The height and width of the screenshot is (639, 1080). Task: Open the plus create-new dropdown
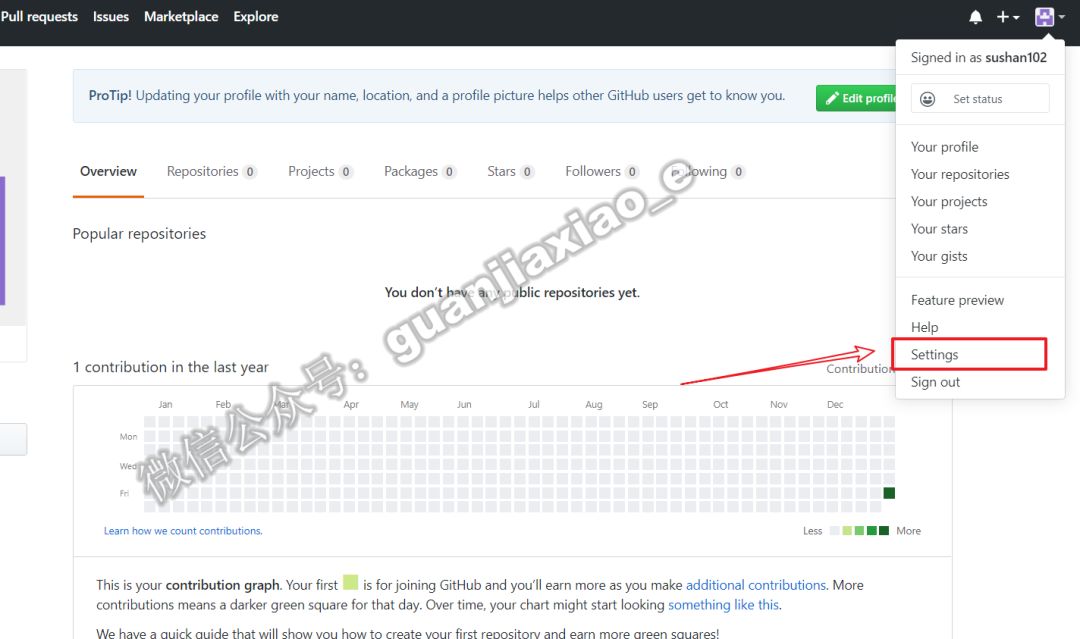[1008, 17]
